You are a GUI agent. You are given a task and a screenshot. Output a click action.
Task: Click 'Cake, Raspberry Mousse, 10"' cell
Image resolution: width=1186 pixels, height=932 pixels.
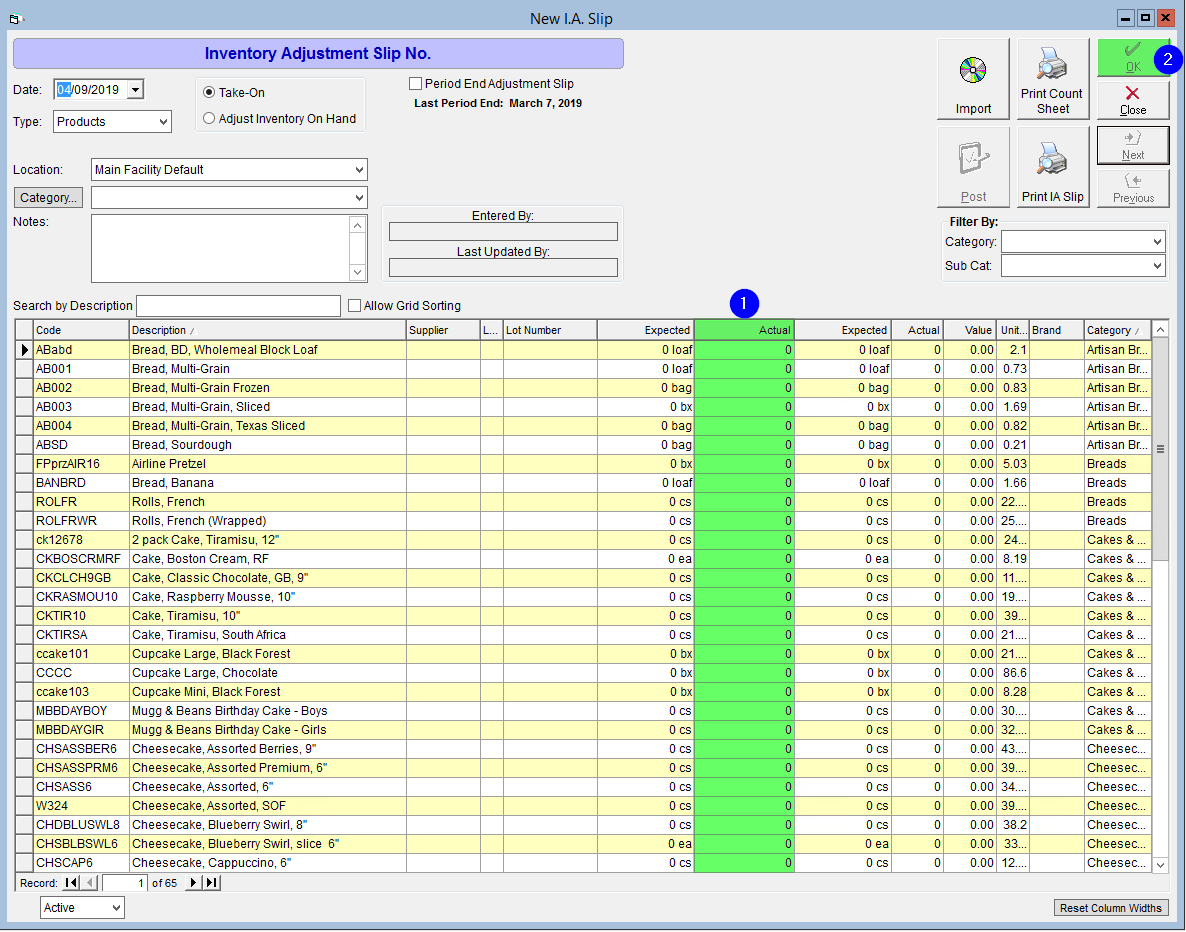pos(267,597)
